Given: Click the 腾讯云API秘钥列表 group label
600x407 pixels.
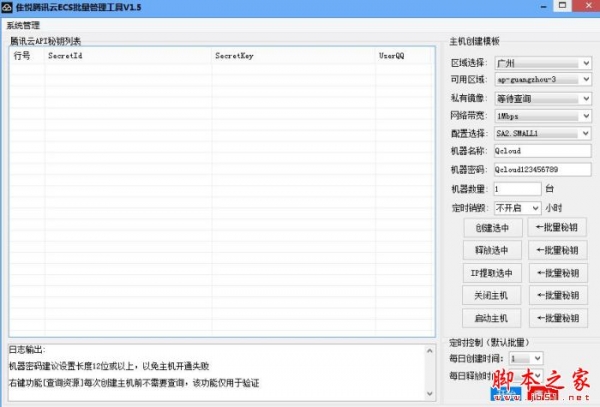Looking at the screenshot, I should tap(46, 41).
